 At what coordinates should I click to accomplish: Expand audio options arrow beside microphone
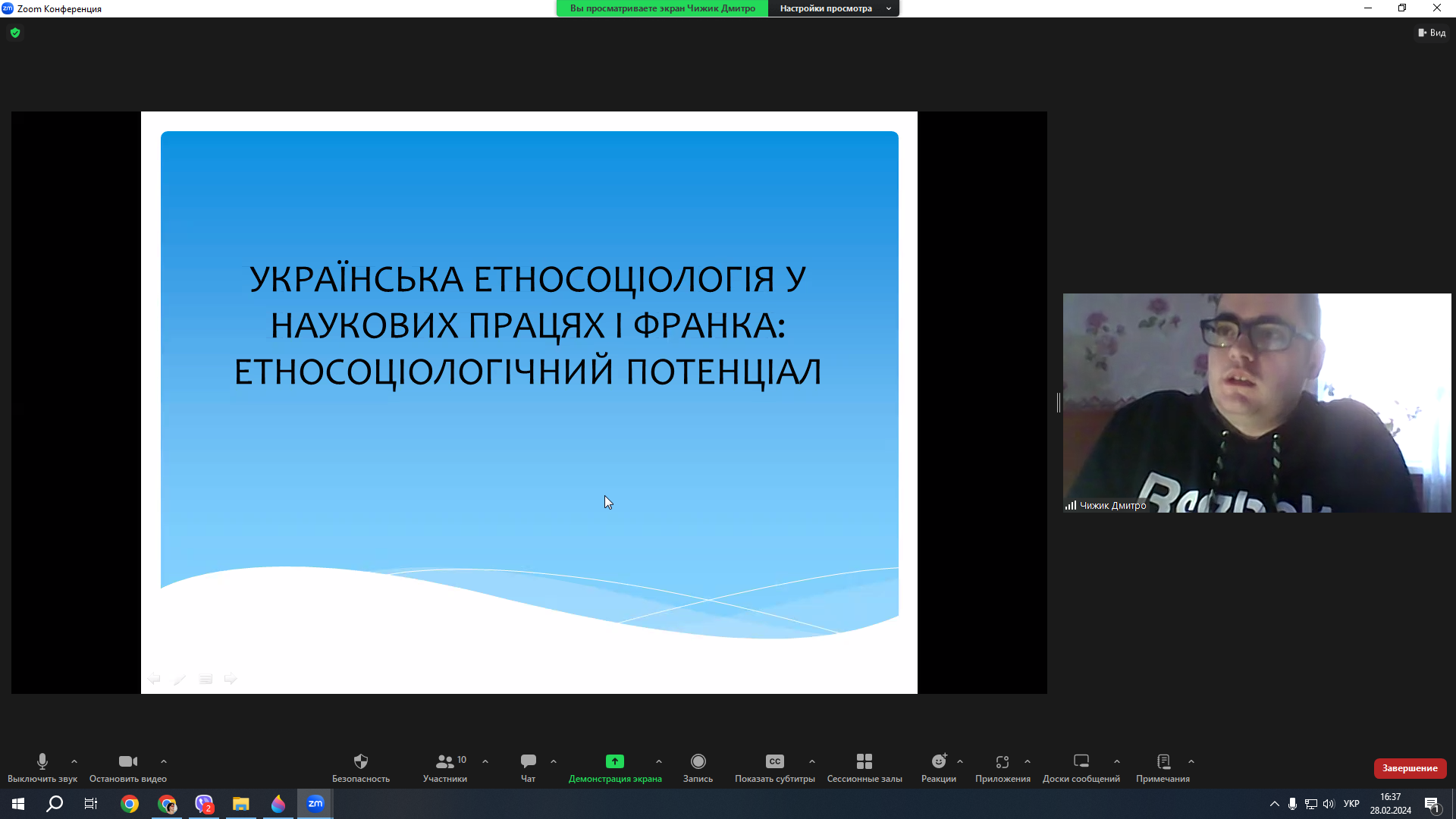[74, 761]
